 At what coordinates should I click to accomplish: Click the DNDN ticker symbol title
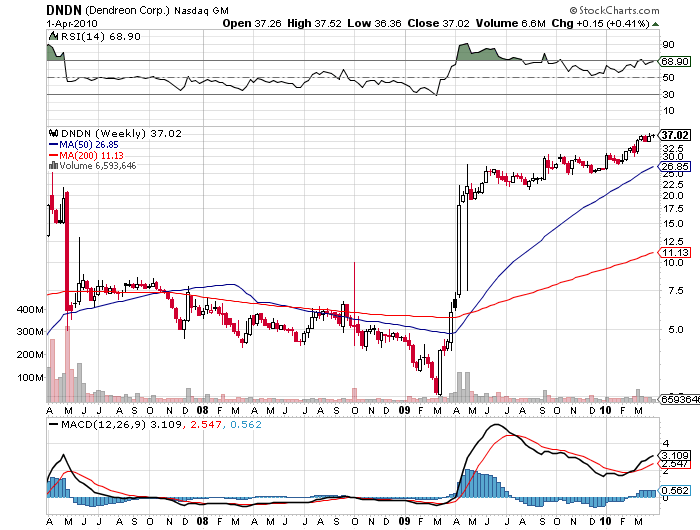(x=64, y=9)
